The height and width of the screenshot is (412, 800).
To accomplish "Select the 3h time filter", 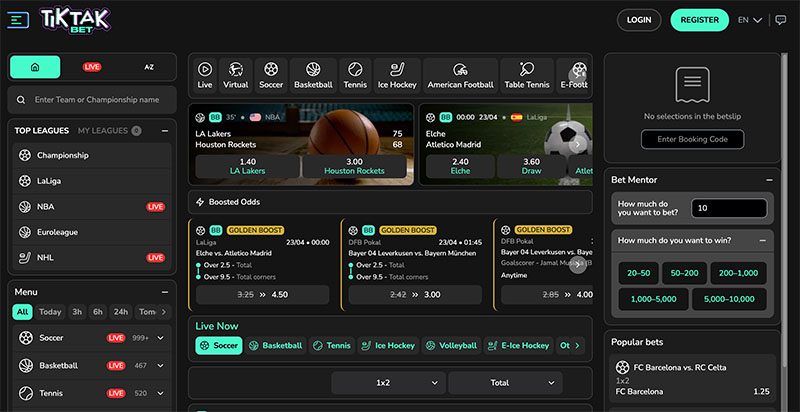I will pyautogui.click(x=77, y=312).
